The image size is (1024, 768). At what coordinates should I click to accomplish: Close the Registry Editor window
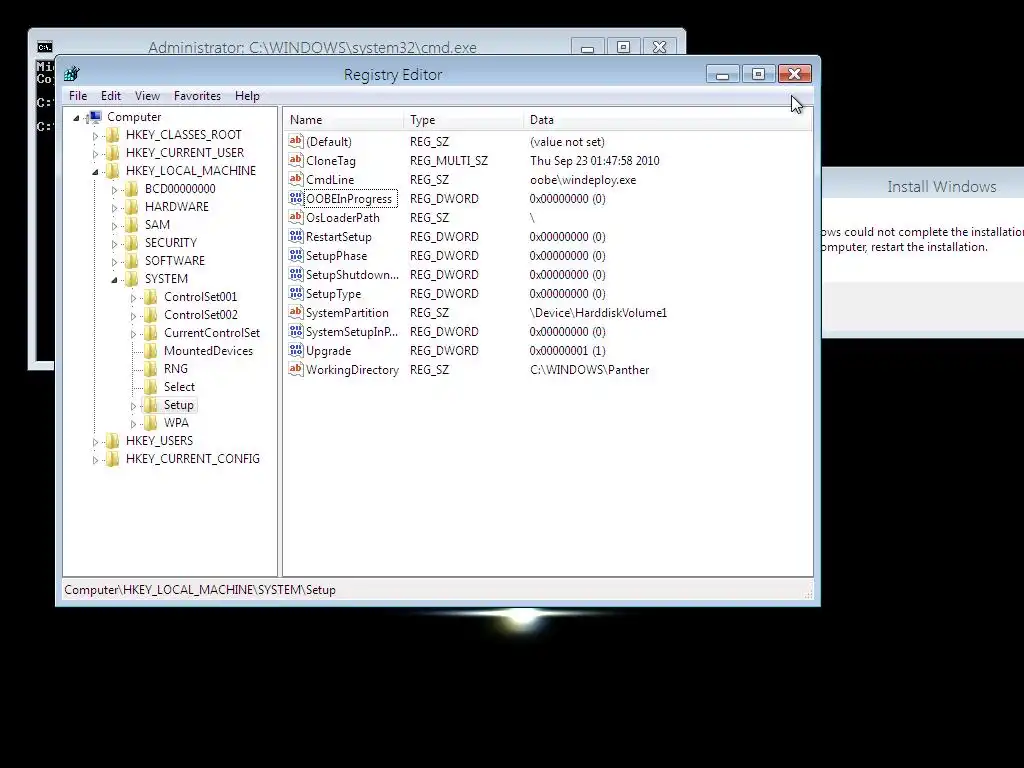pos(795,74)
